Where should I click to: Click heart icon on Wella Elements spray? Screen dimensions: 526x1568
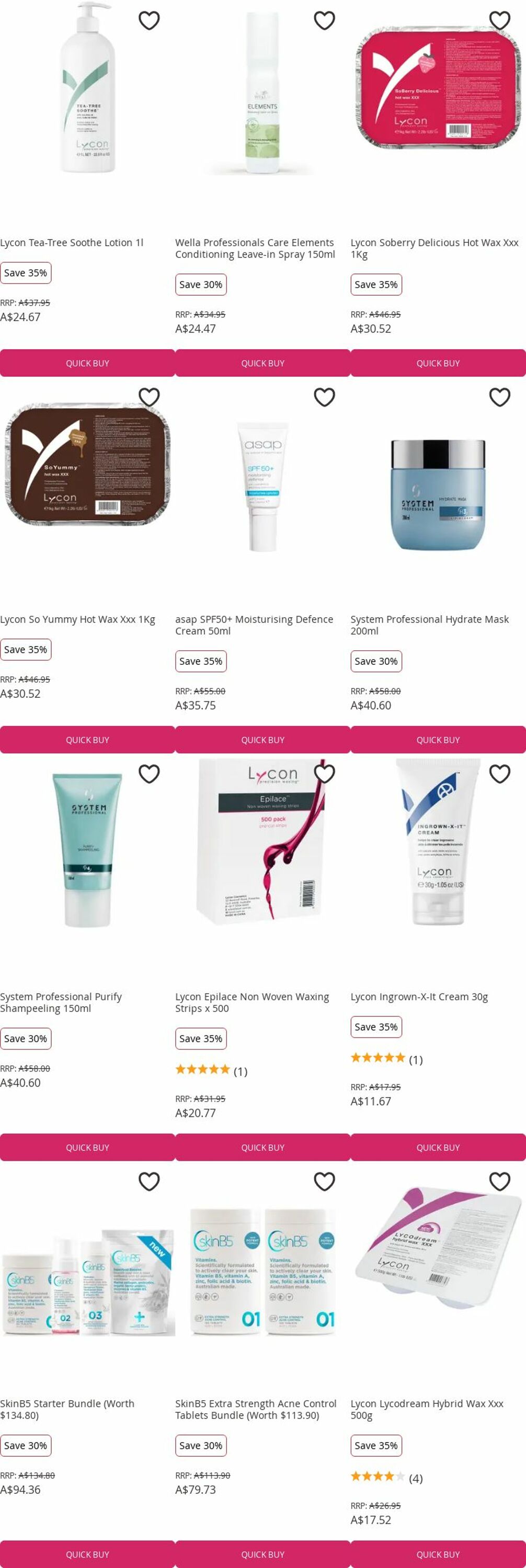pos(325,20)
